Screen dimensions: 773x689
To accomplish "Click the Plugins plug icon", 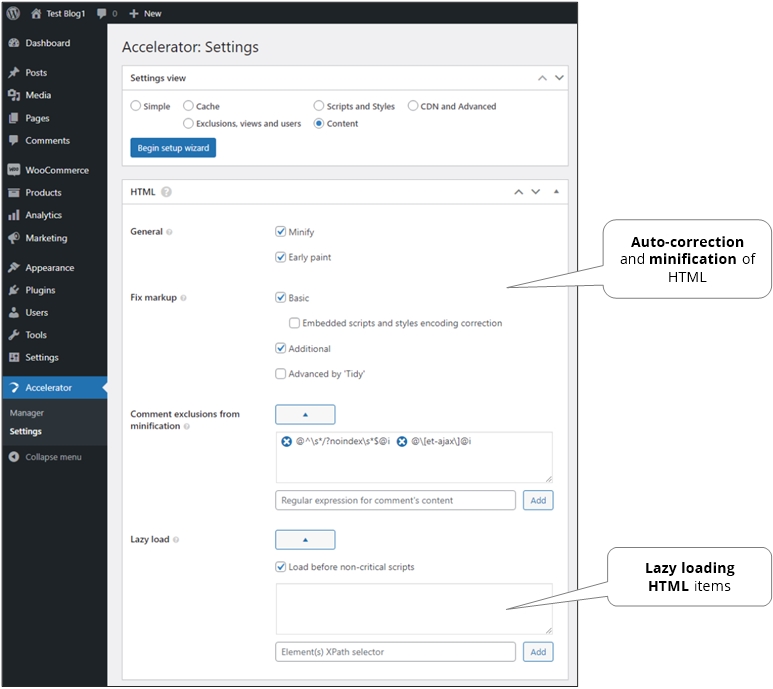I will click(14, 290).
